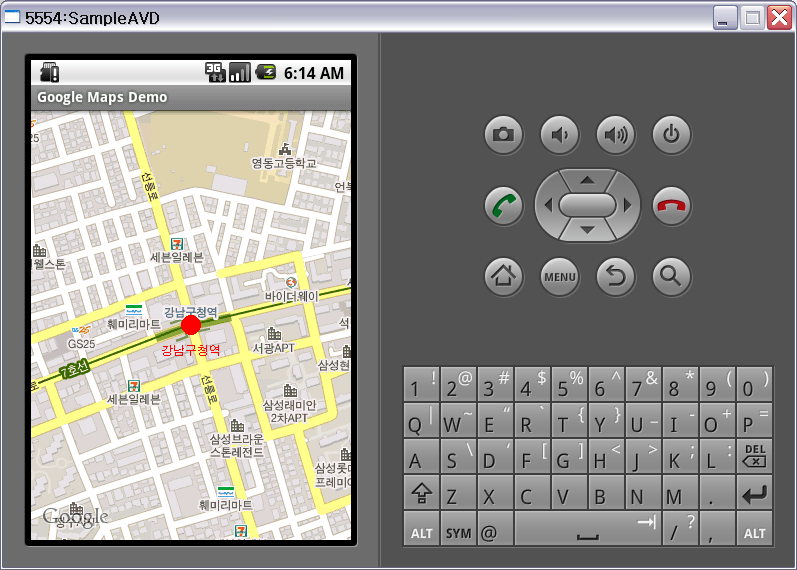This screenshot has height=570, width=797.
Task: Click the Q key
Action: [421, 420]
